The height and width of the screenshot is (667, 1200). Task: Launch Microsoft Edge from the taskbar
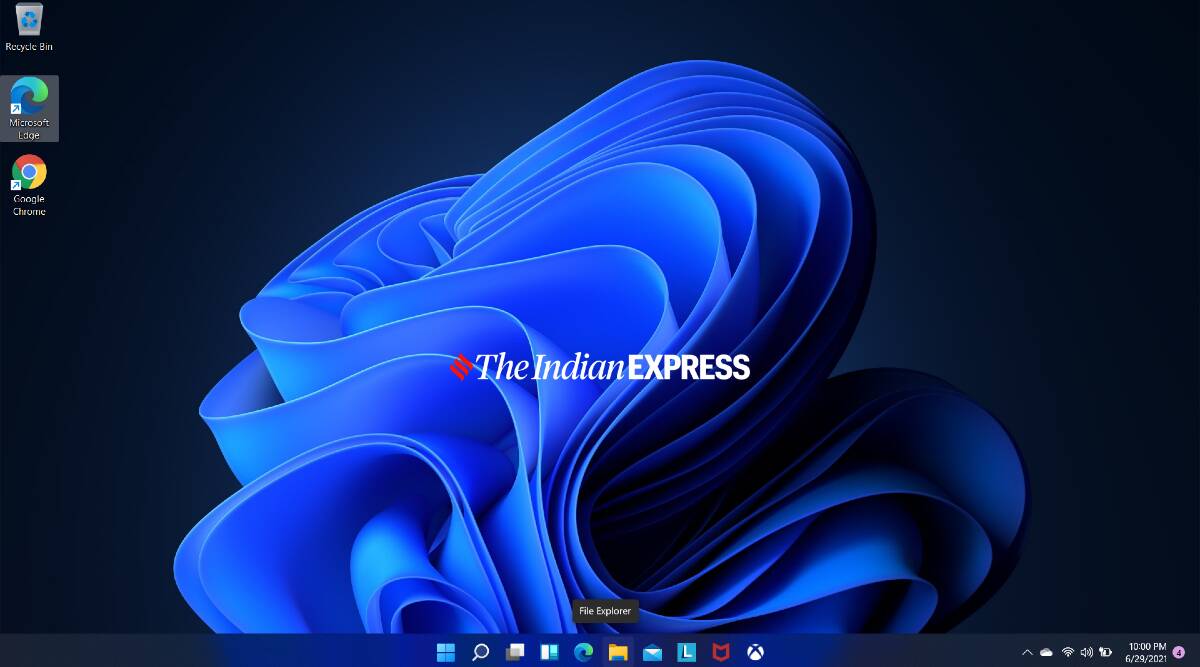pyautogui.click(x=583, y=652)
